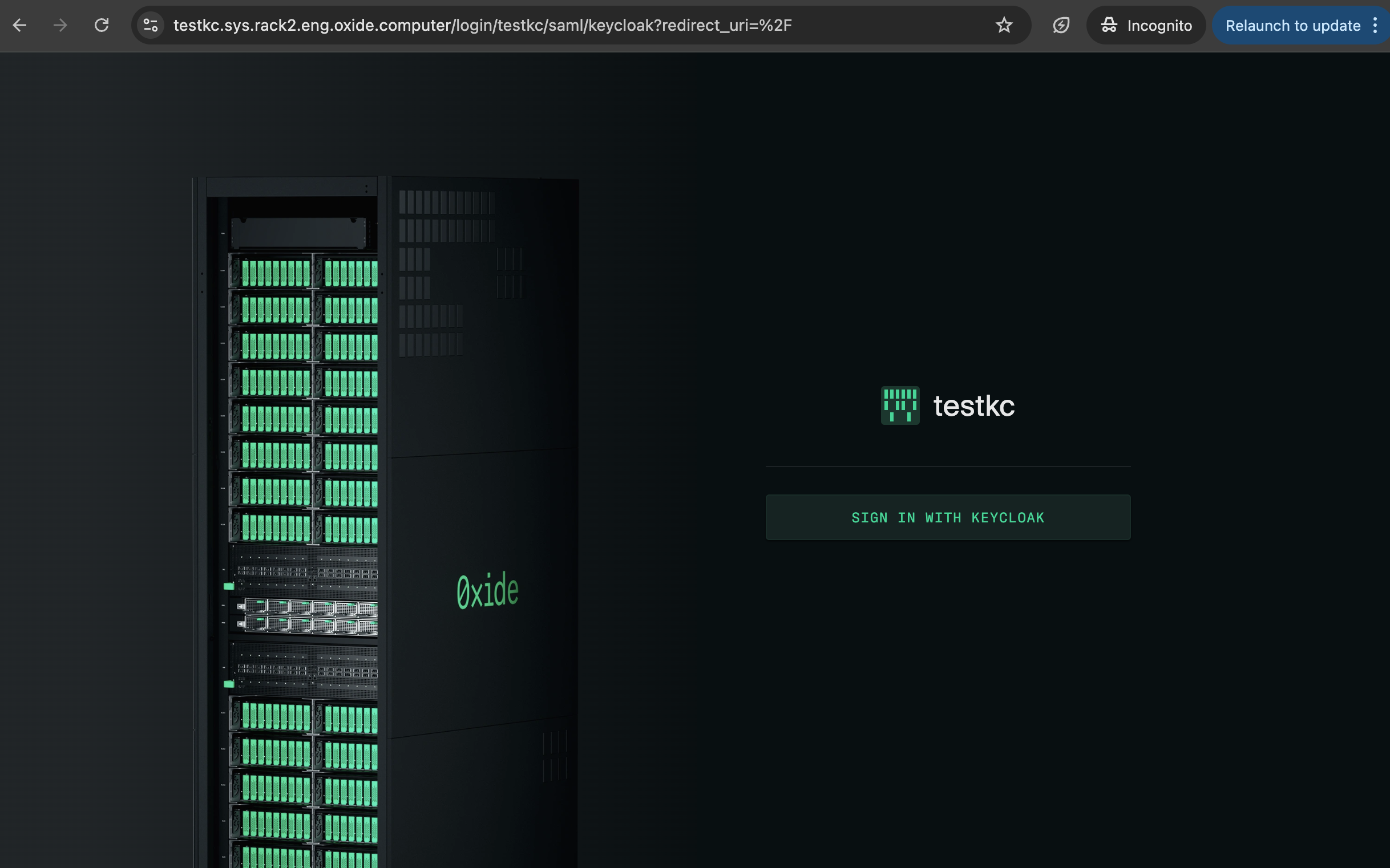Click the forward navigation arrow
Image resolution: width=1390 pixels, height=868 pixels.
click(x=60, y=25)
